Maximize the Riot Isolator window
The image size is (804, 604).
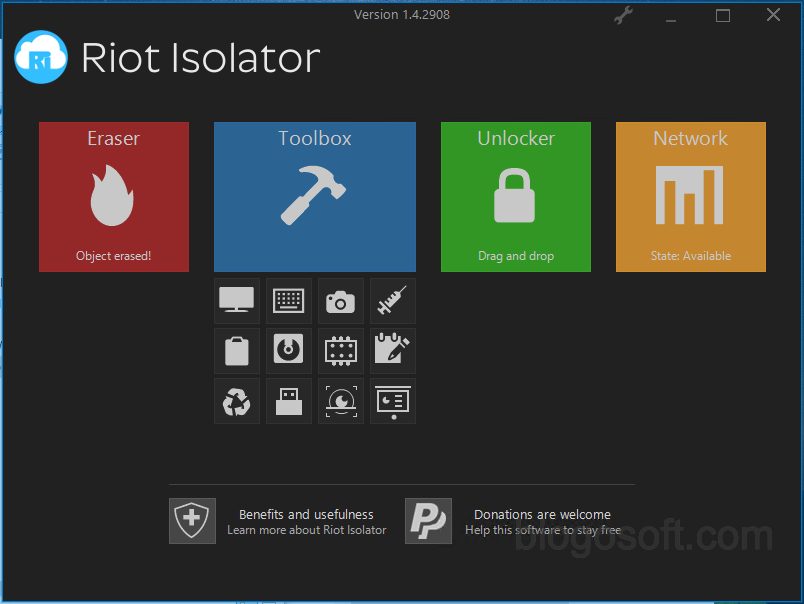click(x=723, y=16)
